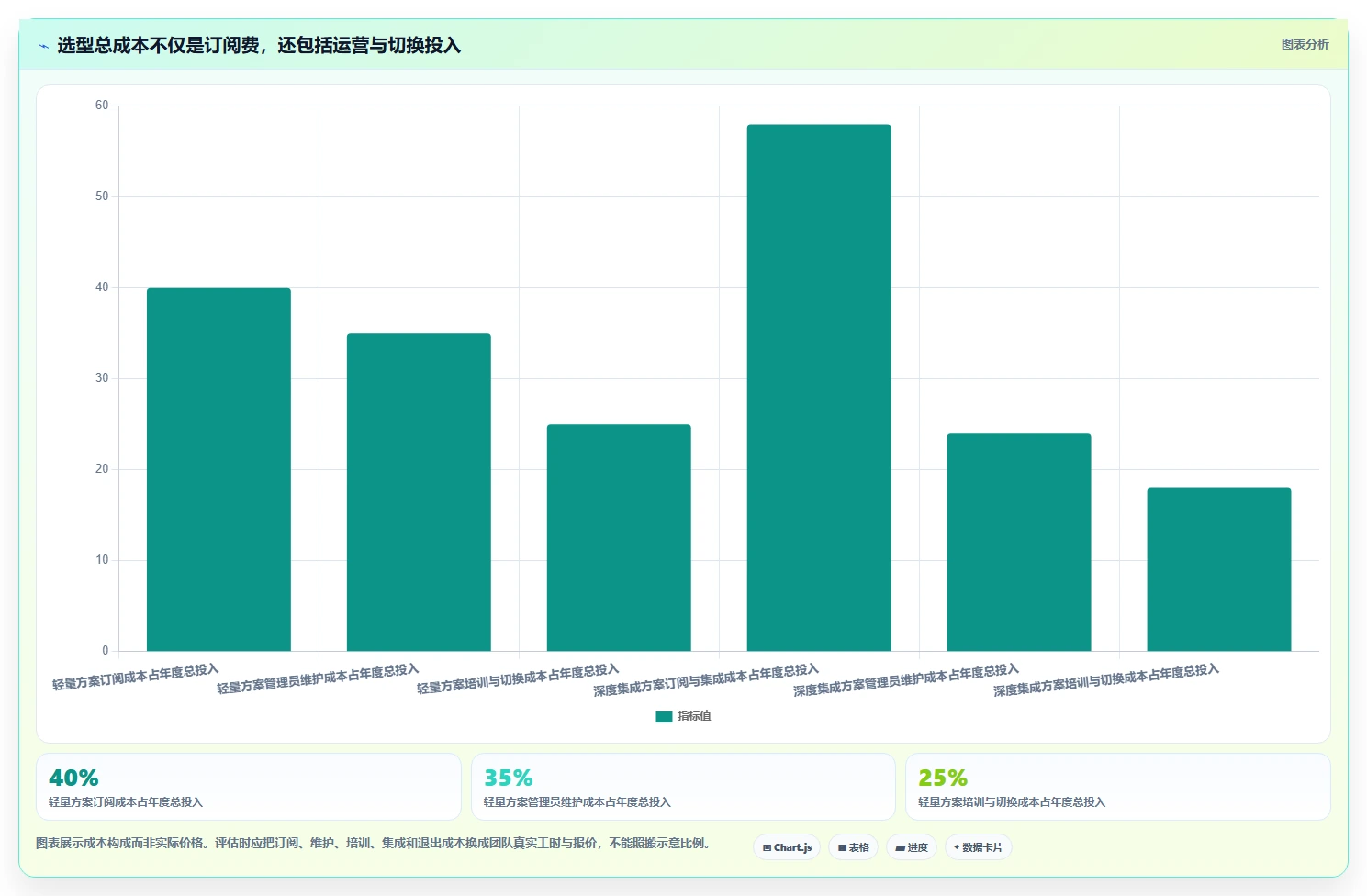Click the y-axis value 60
The image size is (1367, 896).
tap(102, 106)
